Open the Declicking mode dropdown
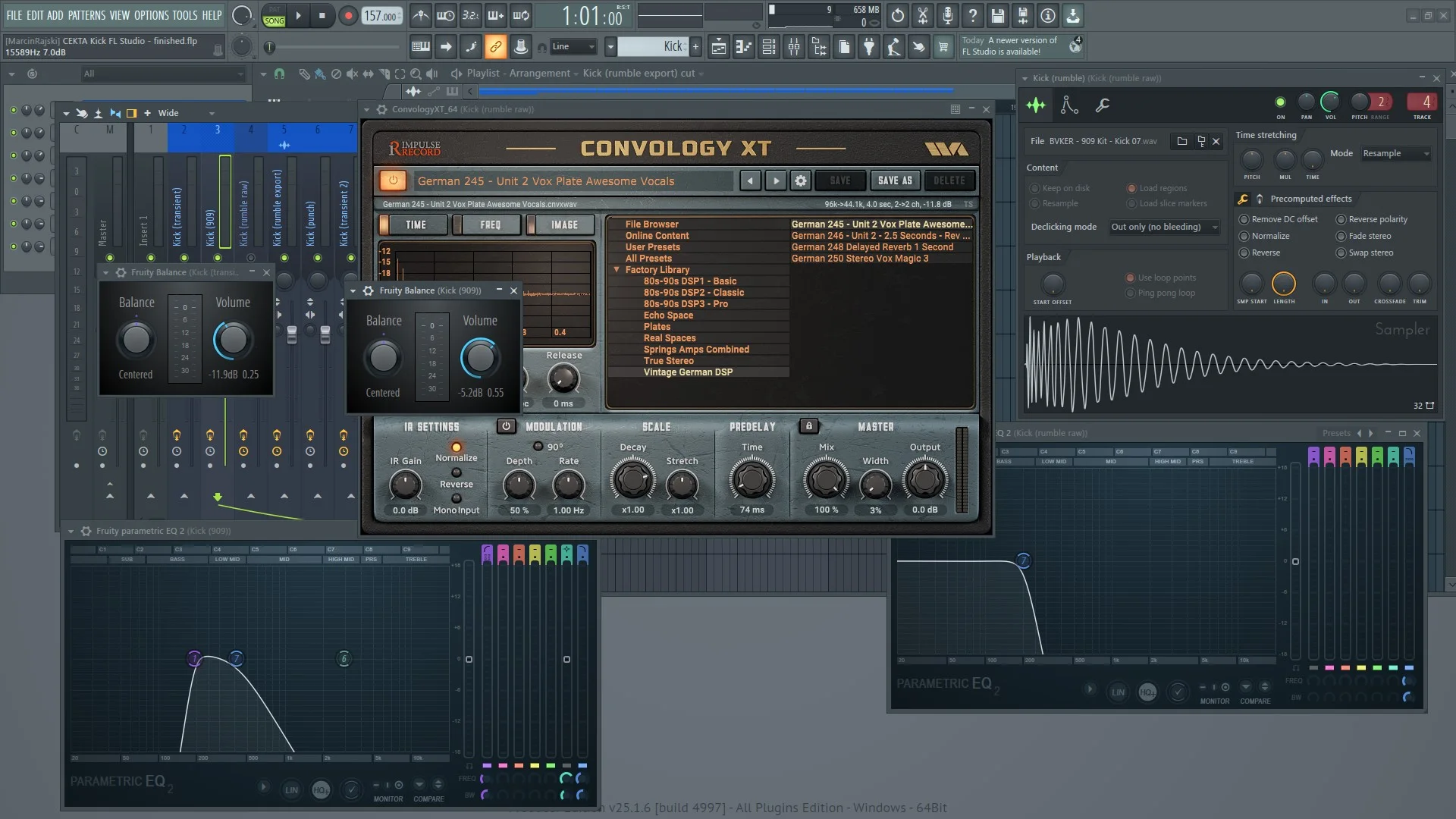Screen dimensions: 1456x819 1164,227
